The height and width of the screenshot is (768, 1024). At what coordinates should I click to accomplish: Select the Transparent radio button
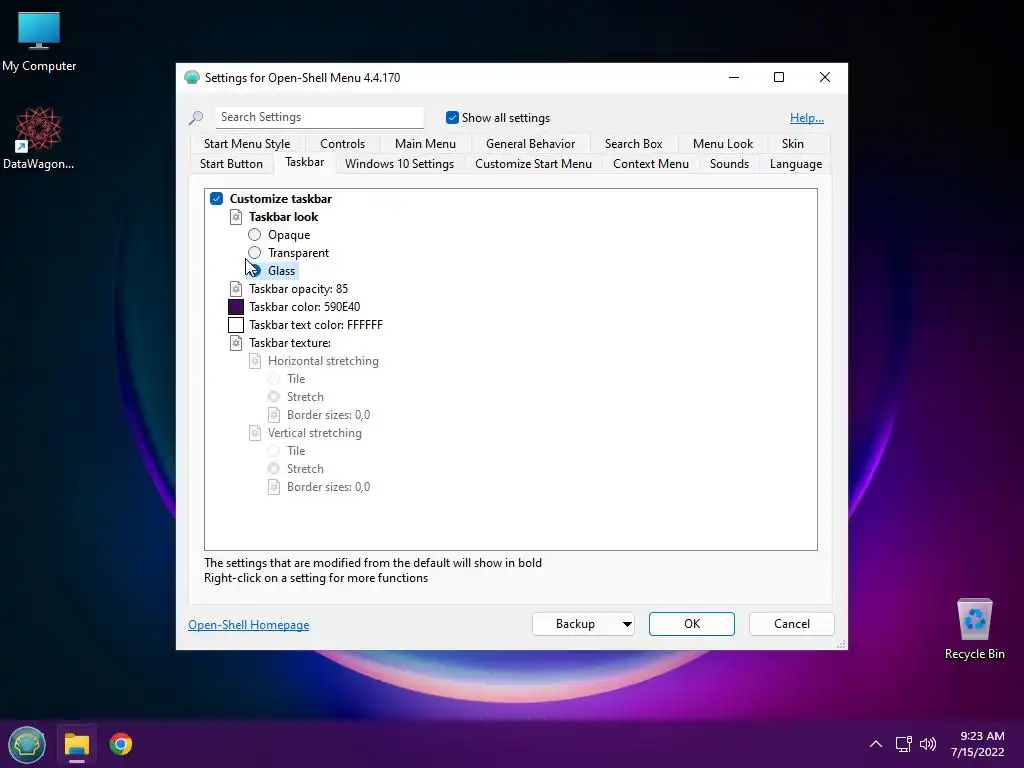pyautogui.click(x=255, y=253)
